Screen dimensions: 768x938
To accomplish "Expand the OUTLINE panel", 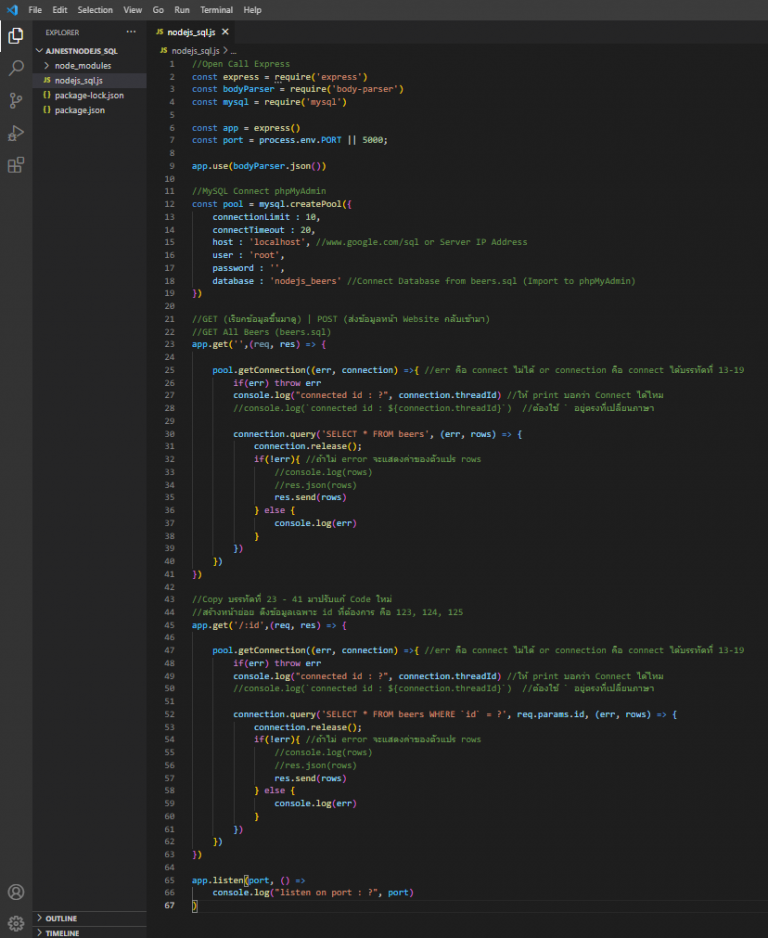I will tap(61, 918).
